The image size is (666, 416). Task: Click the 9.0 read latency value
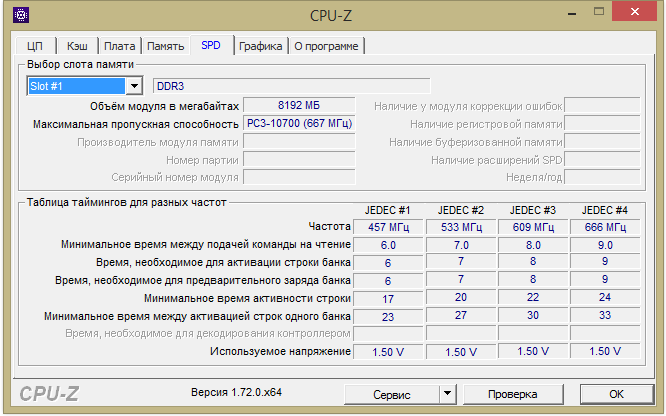coord(605,245)
